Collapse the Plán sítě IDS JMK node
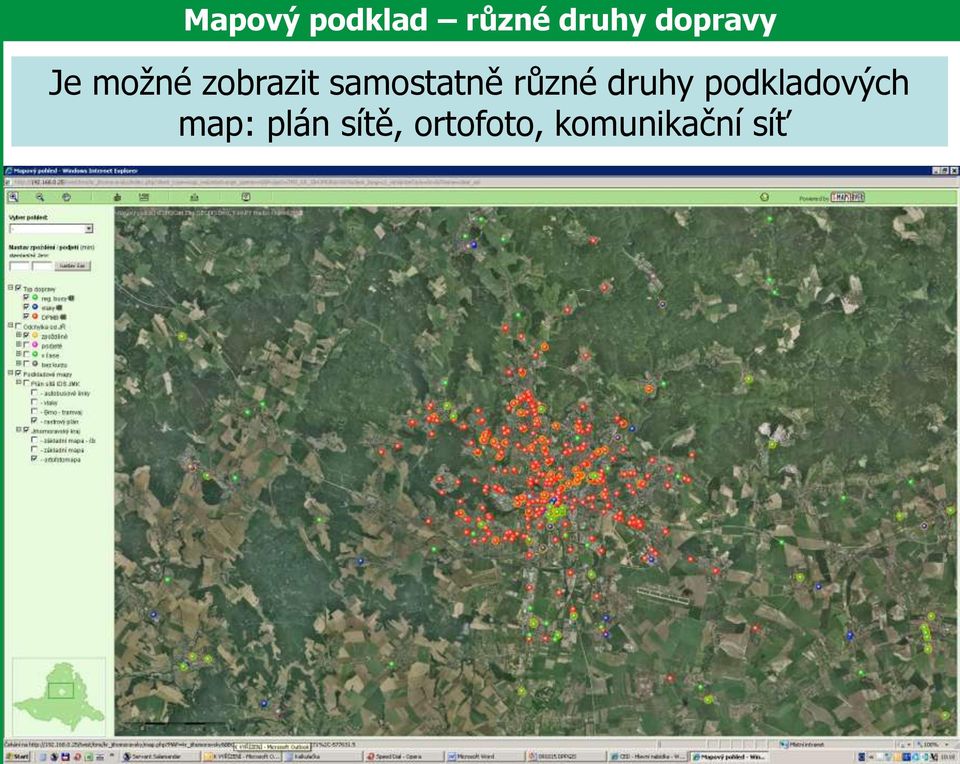The image size is (960, 764). pos(18,383)
